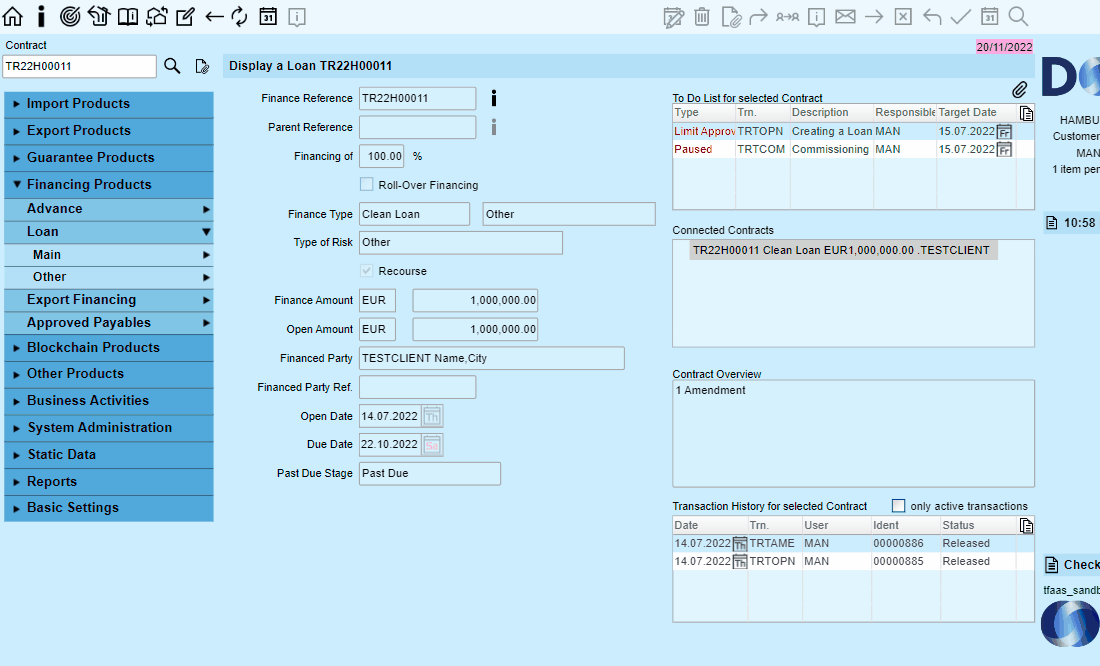Click the document attachment icon beside contract search
This screenshot has width=1100, height=666.
tap(202, 66)
